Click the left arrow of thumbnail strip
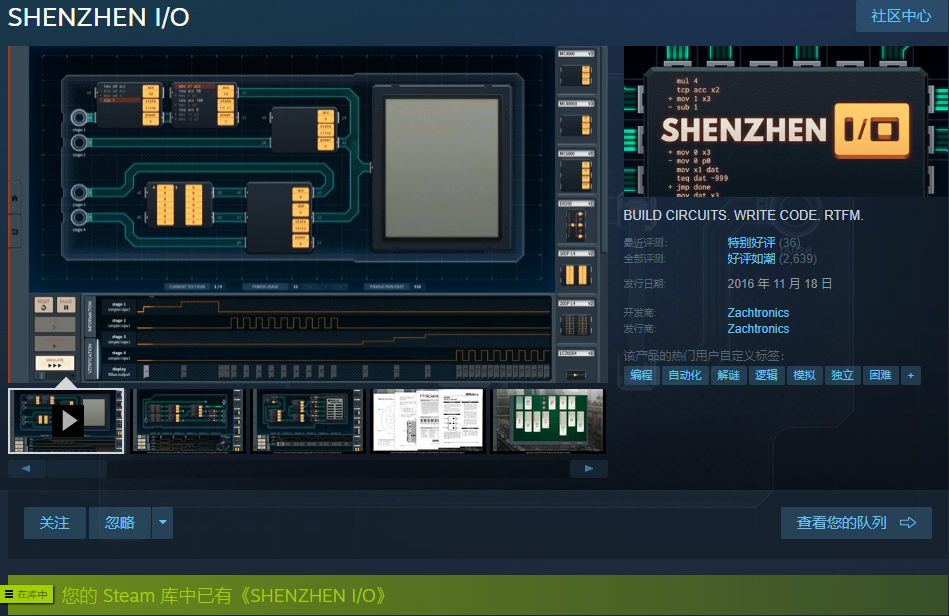 click(x=25, y=468)
